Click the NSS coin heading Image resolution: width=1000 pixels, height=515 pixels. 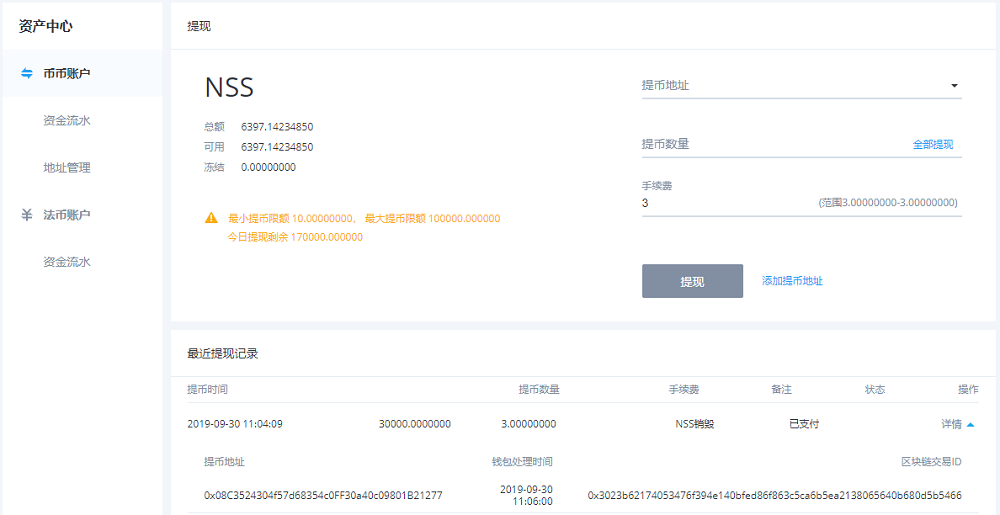pyautogui.click(x=229, y=87)
